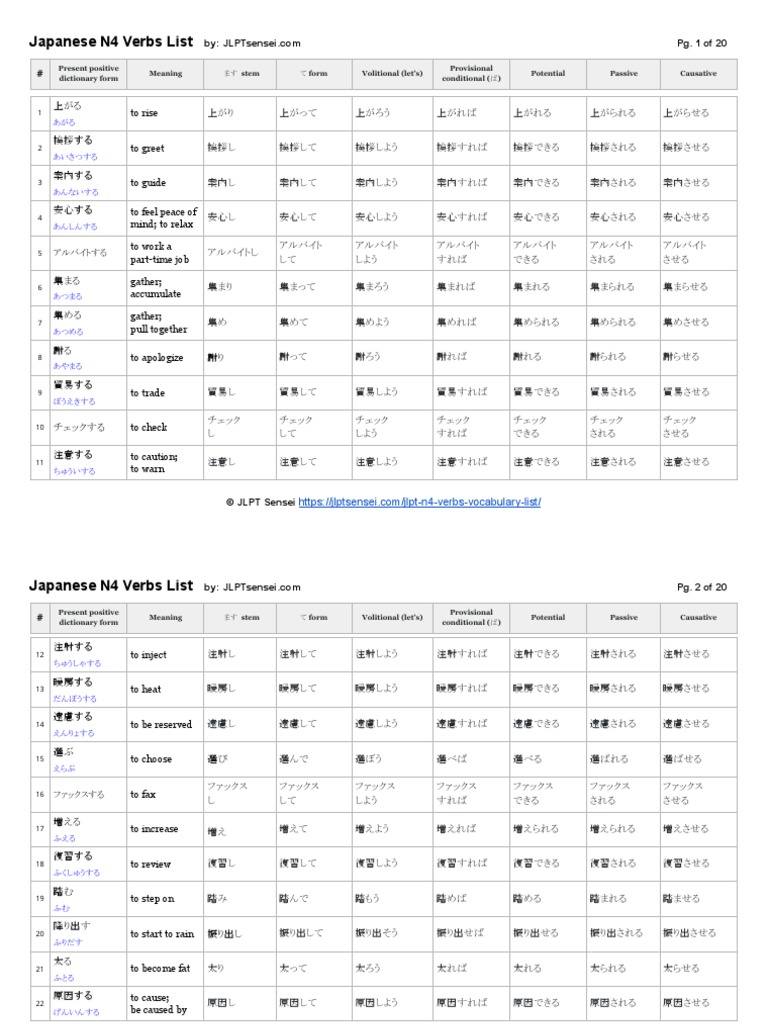Select the ファックスする dictionary form cell
Viewport: 768px width, 1024px height.
click(x=88, y=794)
